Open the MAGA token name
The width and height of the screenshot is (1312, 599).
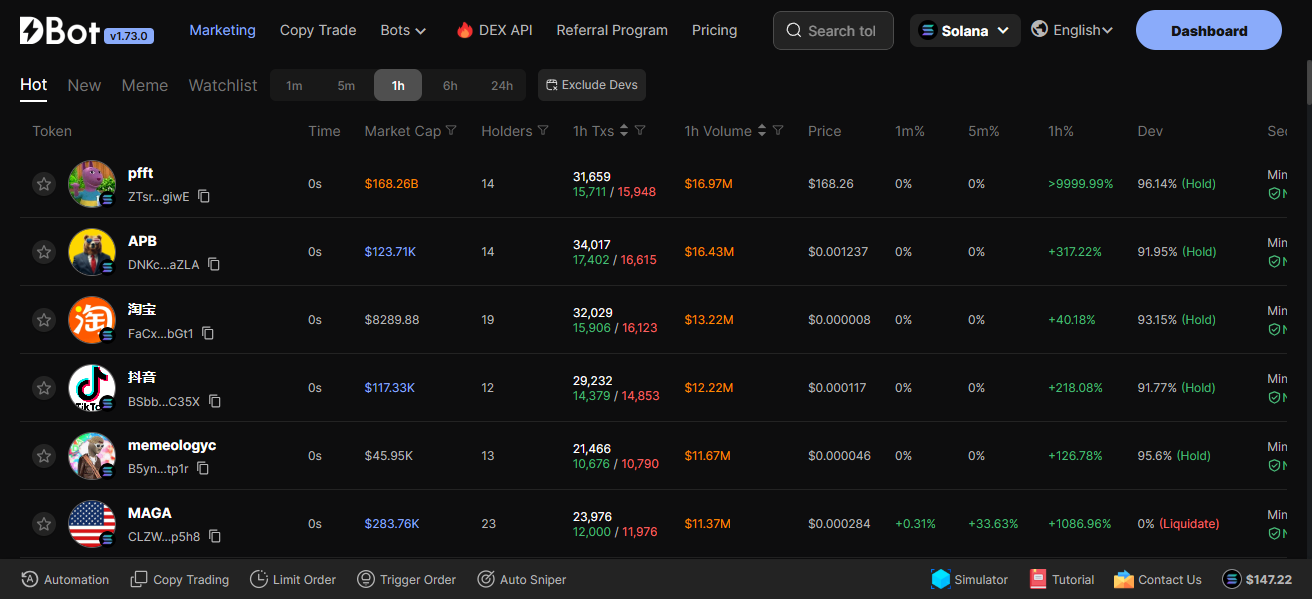point(150,513)
